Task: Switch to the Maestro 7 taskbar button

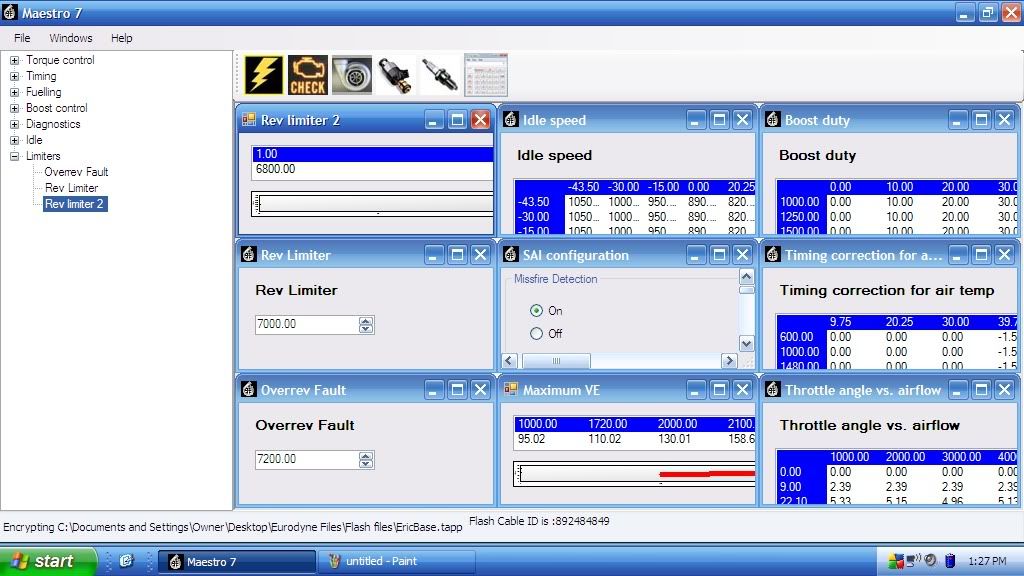Action: coord(237,562)
